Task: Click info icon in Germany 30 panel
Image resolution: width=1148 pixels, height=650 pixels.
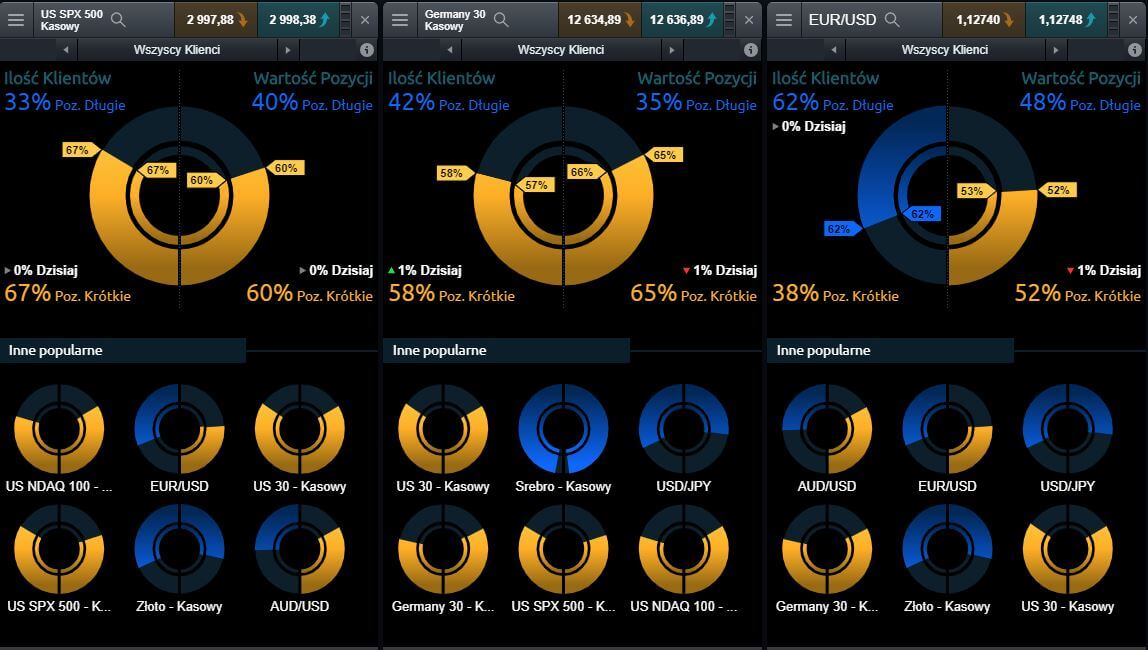Action: [751, 49]
